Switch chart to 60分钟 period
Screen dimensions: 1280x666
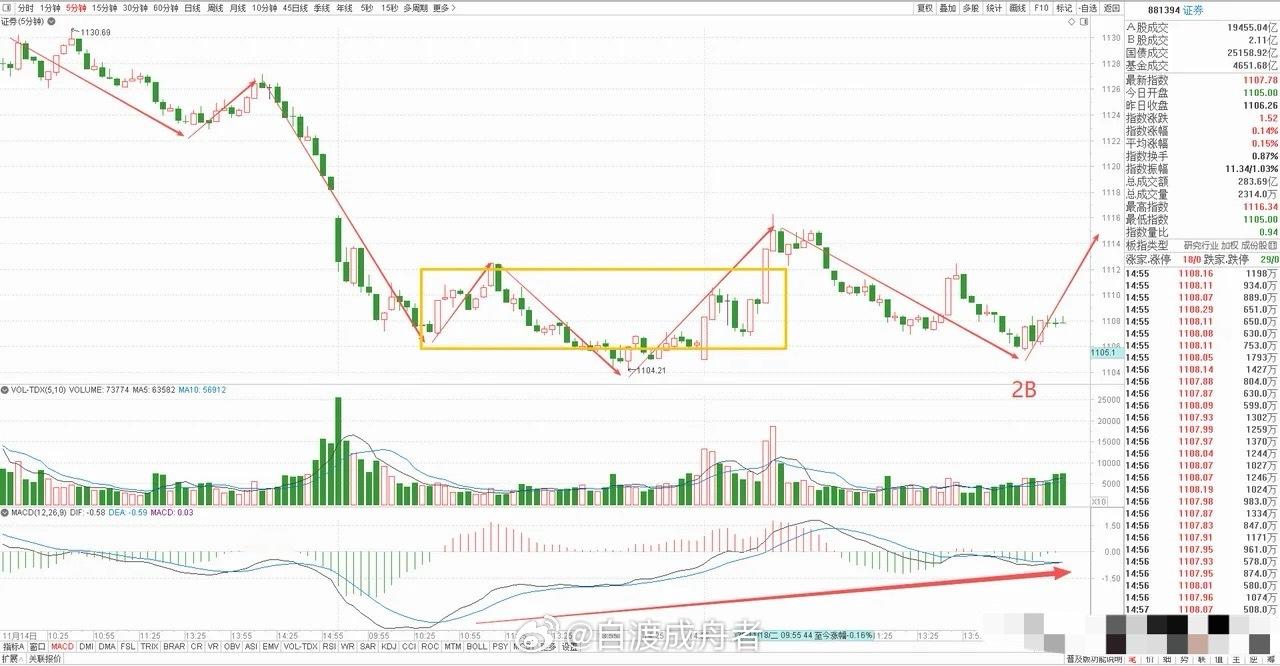point(166,8)
